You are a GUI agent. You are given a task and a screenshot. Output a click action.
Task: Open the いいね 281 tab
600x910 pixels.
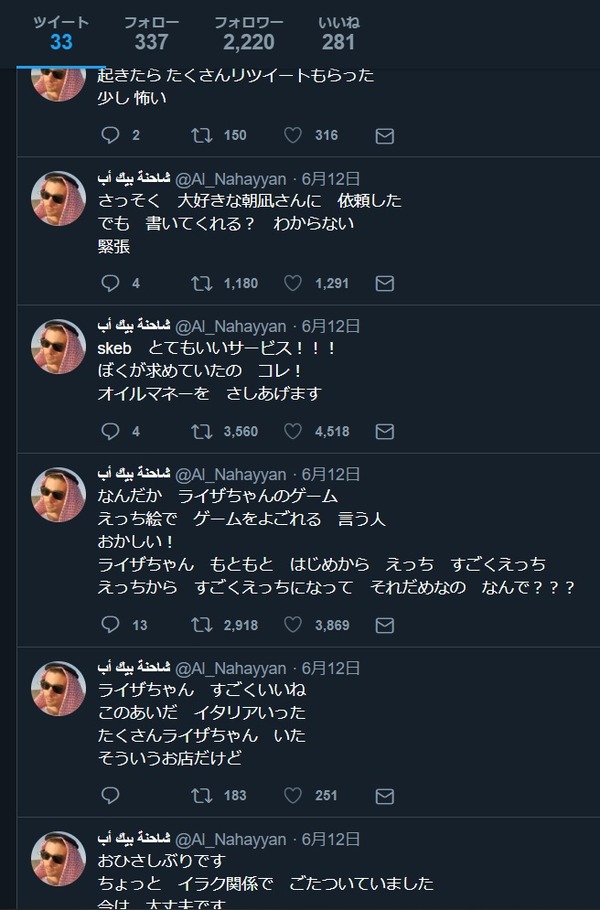point(338,34)
